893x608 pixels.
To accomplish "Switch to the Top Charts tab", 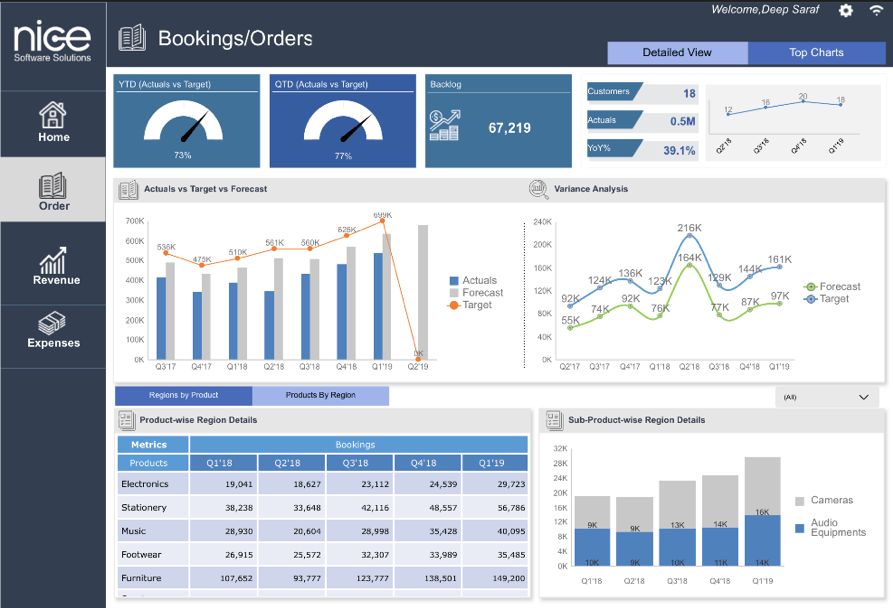I will pyautogui.click(x=816, y=53).
